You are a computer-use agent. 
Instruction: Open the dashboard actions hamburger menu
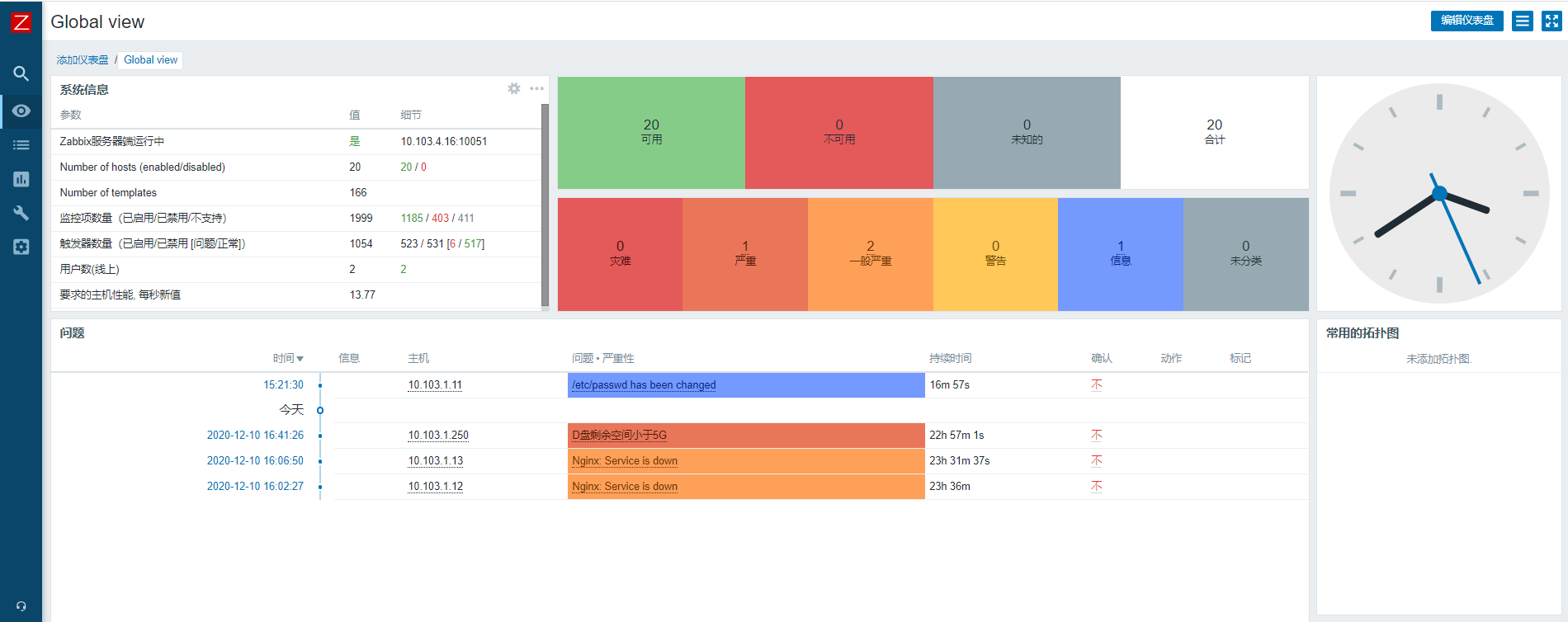(x=1523, y=21)
